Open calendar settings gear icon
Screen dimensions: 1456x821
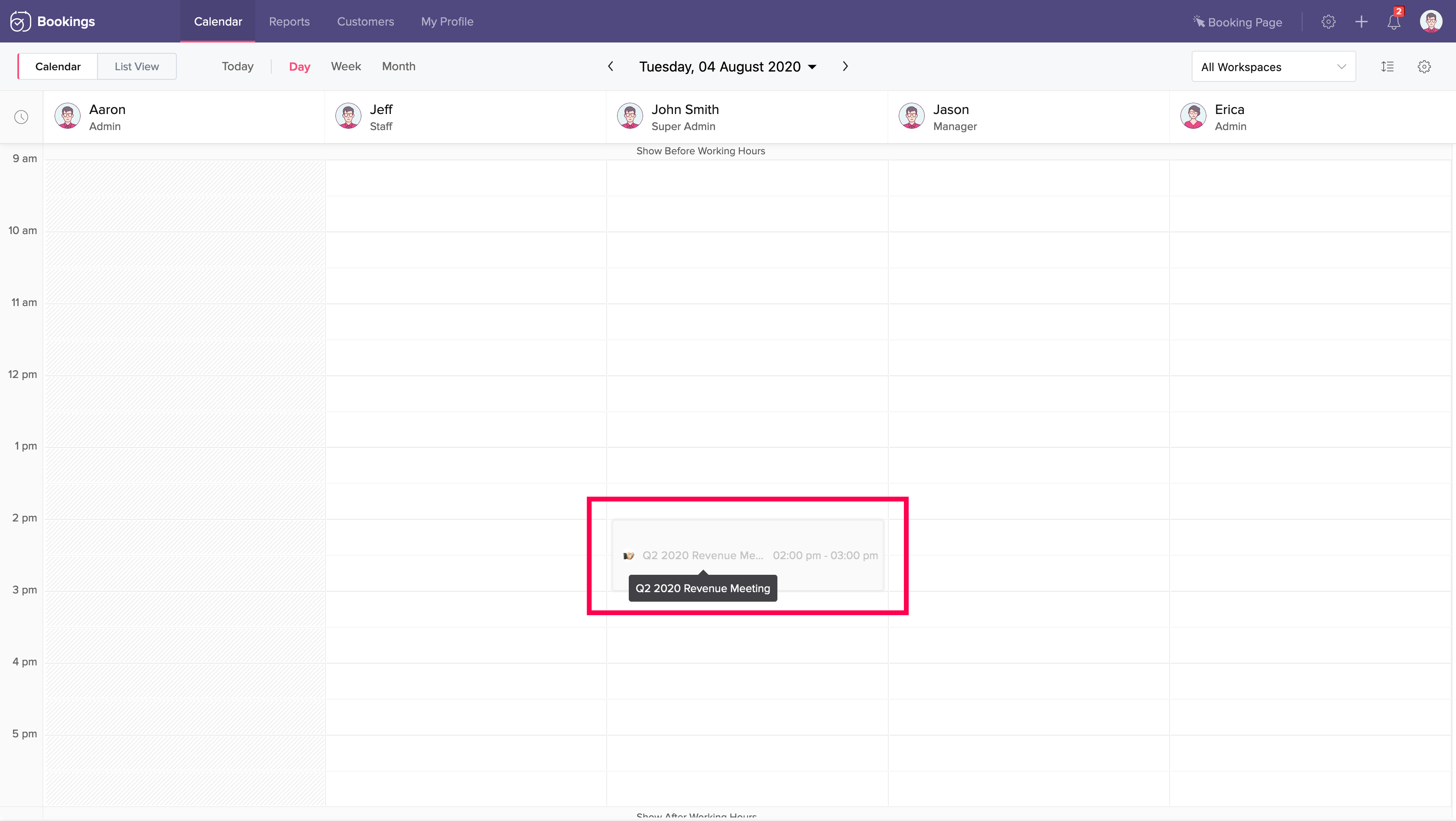pos(1424,67)
